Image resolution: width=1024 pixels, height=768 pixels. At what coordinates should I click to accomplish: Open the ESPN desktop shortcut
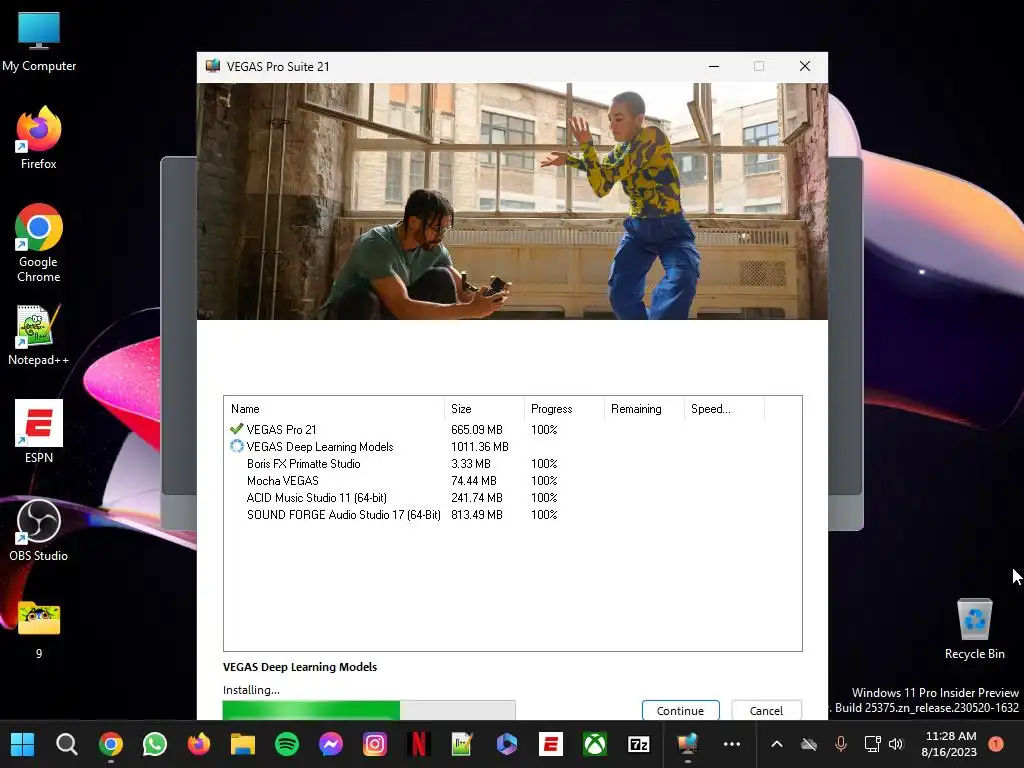[x=39, y=432]
